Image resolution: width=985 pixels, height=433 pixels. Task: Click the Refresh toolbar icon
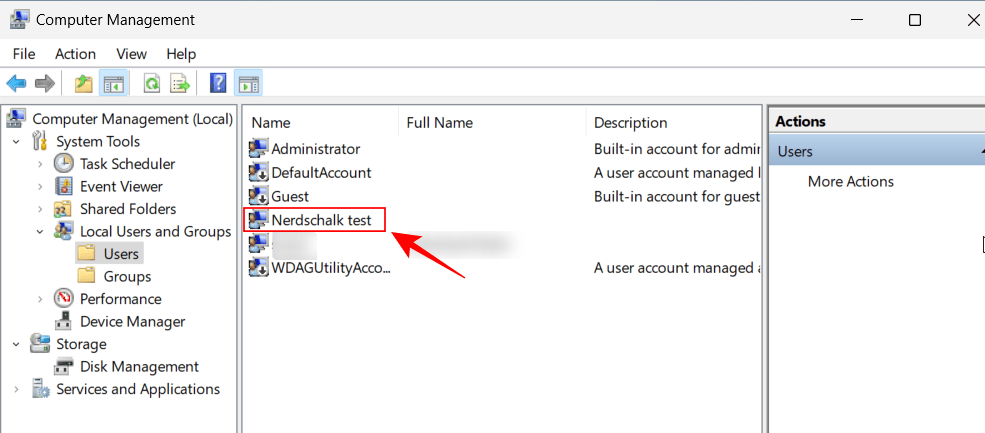coord(152,84)
